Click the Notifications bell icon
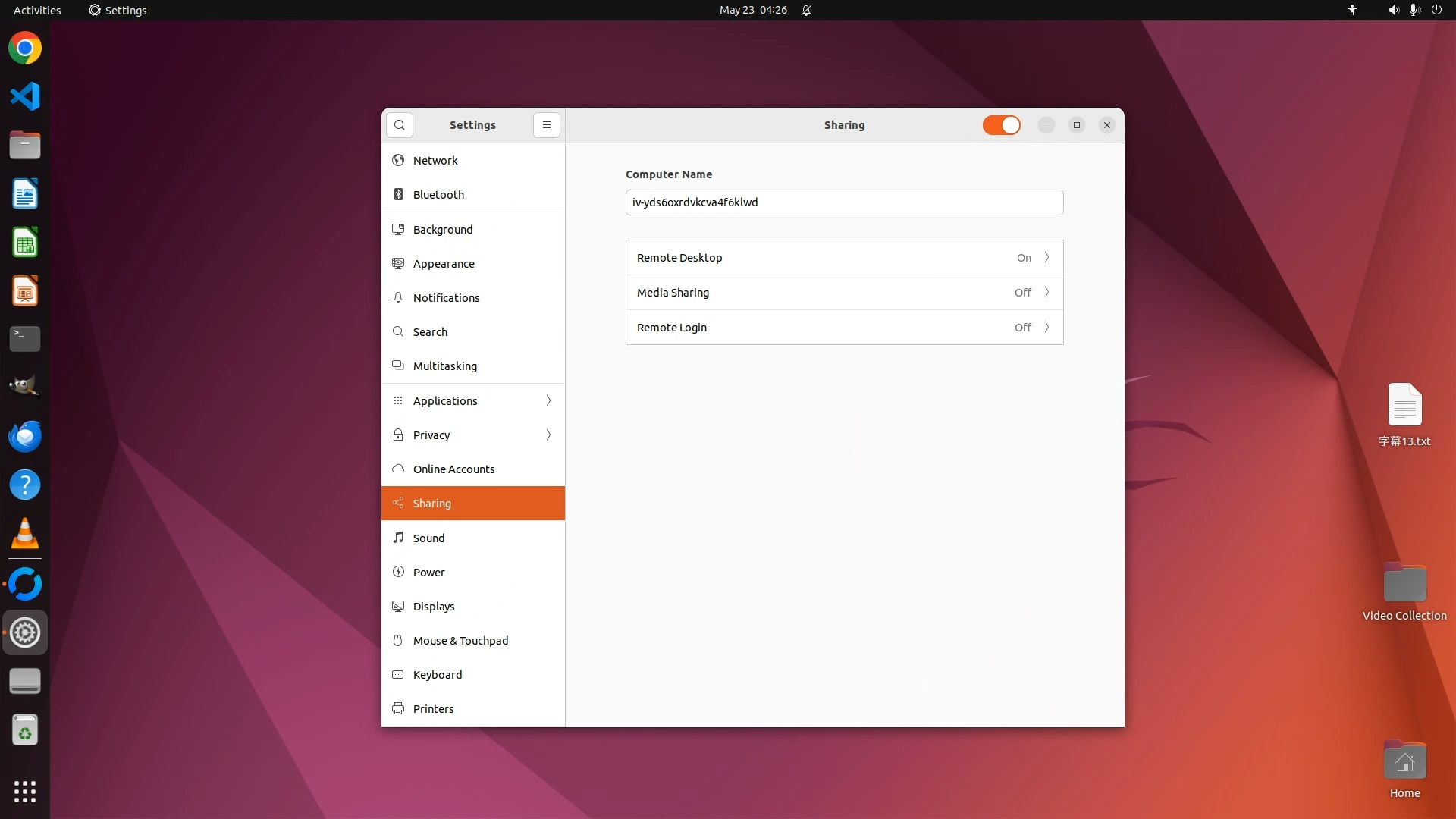The width and height of the screenshot is (1456, 819). 398,298
